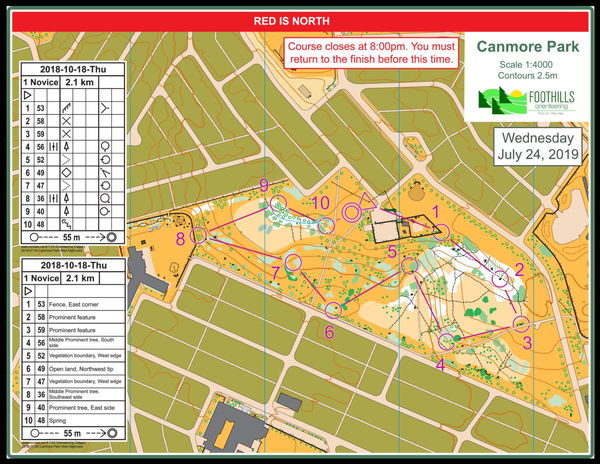Viewport: 600px width, 464px height.
Task: Click the large gray building at bottom of map
Action: coord(234,427)
